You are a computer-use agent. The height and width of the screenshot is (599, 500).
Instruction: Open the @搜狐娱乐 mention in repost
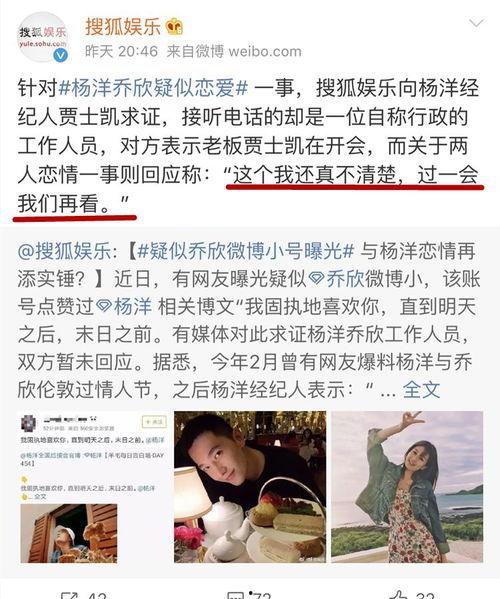coord(64,252)
